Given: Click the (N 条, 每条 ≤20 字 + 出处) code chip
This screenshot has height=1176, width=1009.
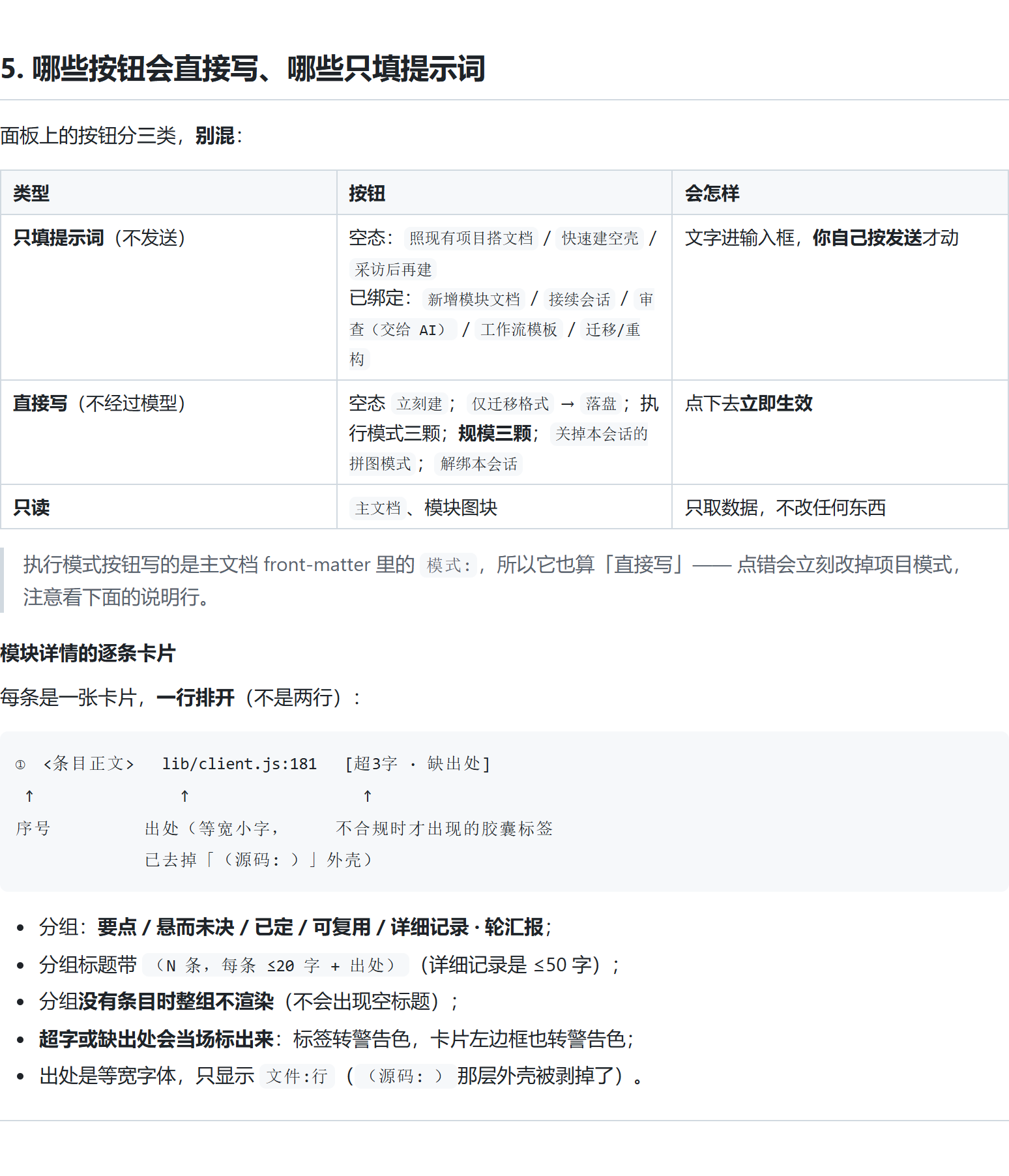Looking at the screenshot, I should (276, 965).
